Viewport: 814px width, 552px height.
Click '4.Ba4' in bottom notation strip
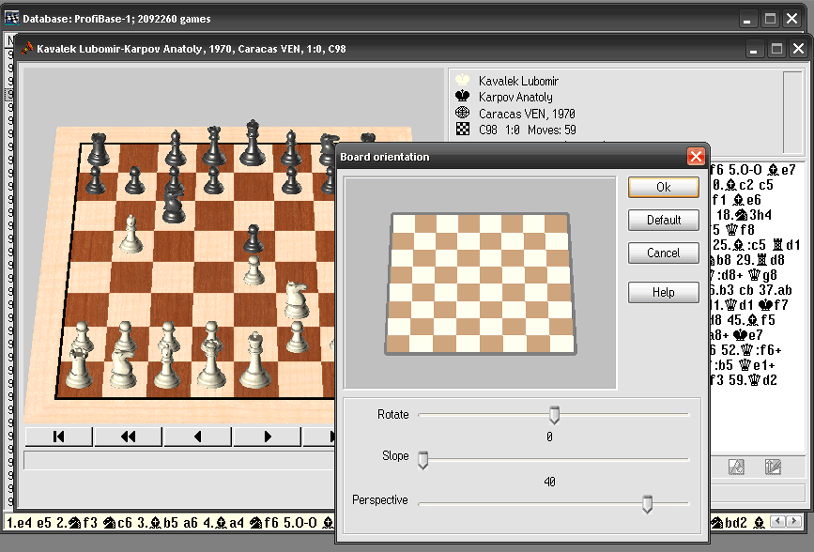pos(223,522)
